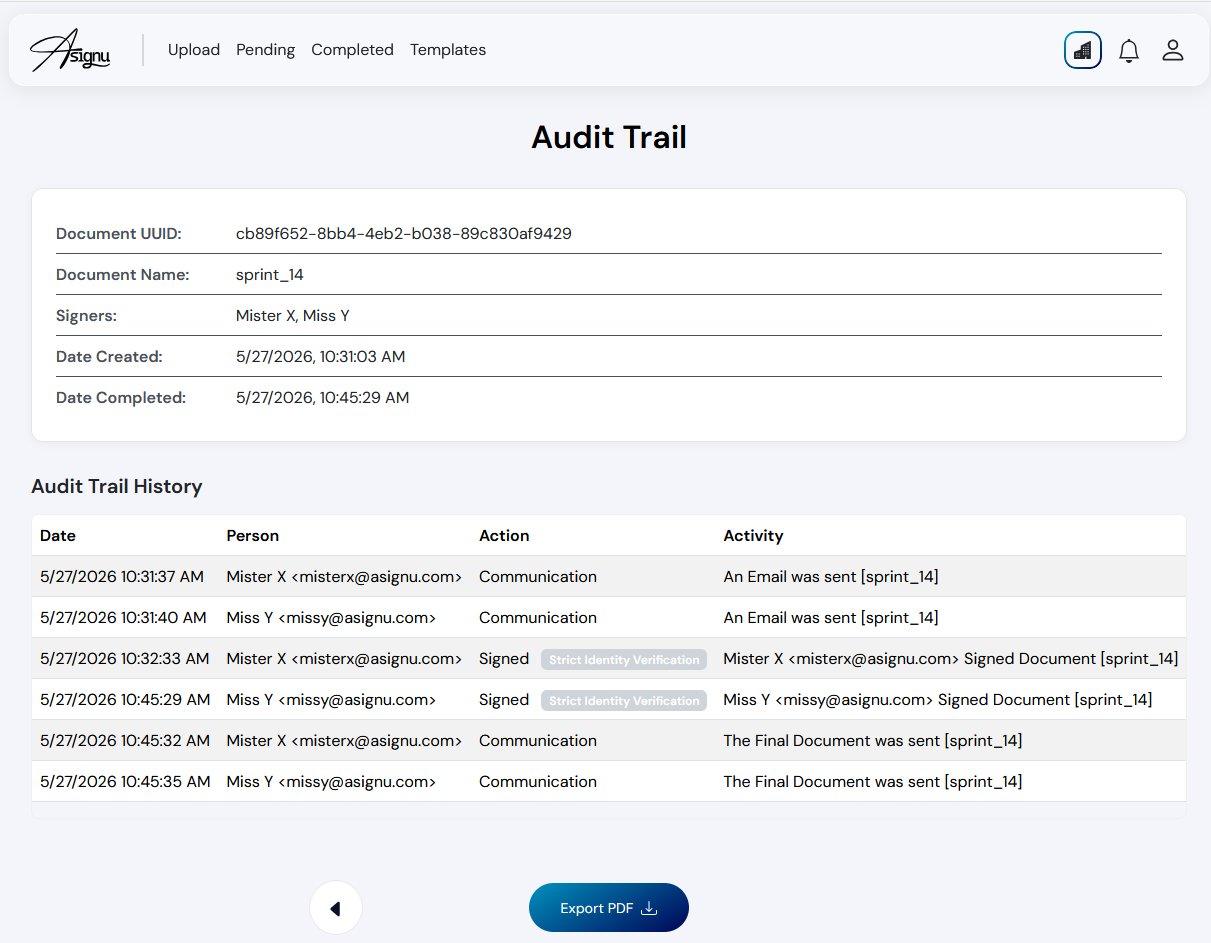
Task: Select the 10:45:32 AM date cell
Action: point(125,740)
